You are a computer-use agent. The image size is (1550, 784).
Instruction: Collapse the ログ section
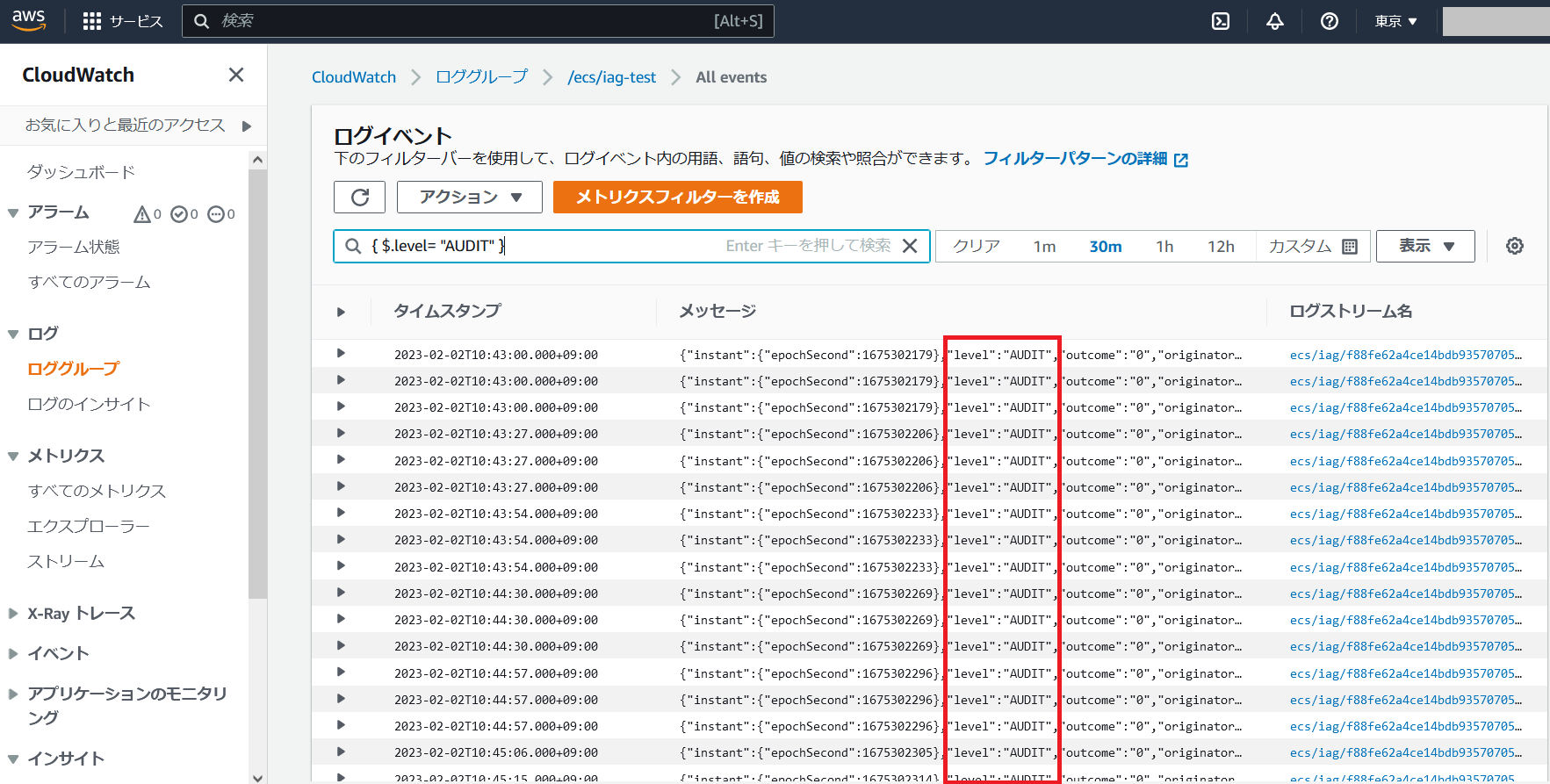point(13,334)
